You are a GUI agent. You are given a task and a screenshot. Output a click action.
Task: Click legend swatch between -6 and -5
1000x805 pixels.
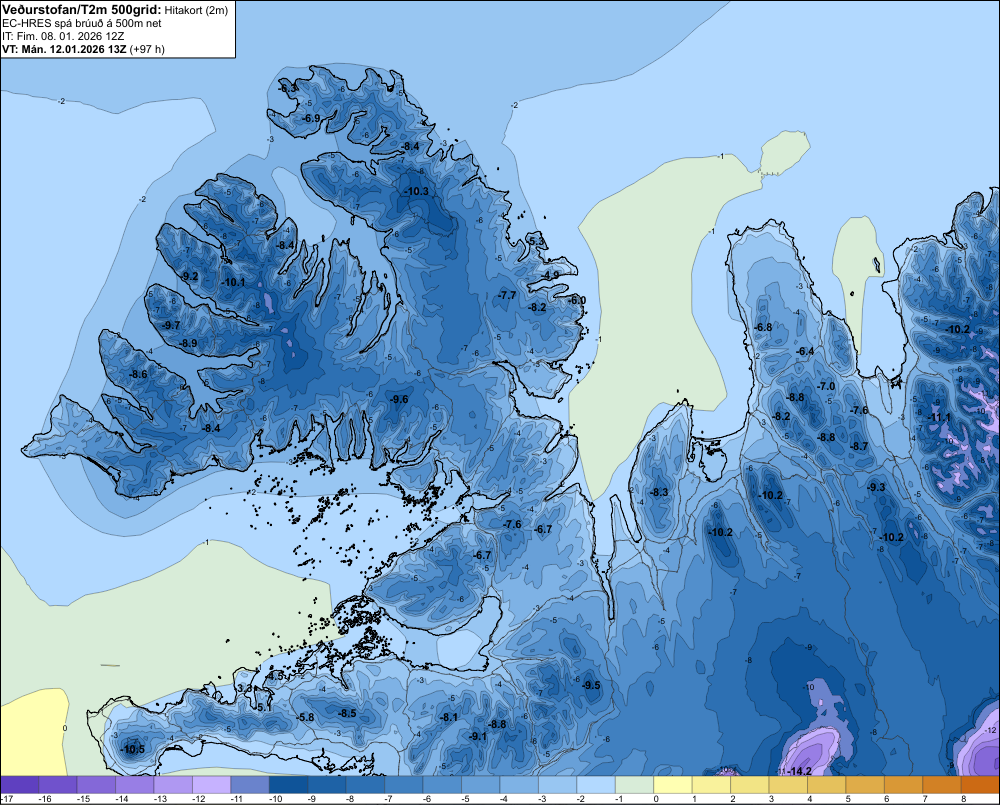(x=442, y=785)
